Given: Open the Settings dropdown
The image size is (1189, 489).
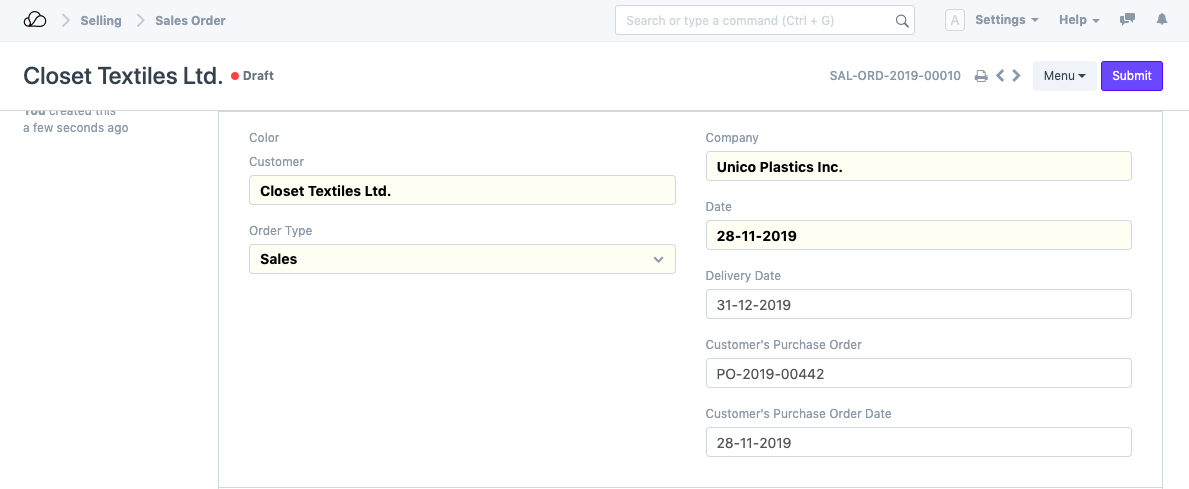Looking at the screenshot, I should (1006, 20).
